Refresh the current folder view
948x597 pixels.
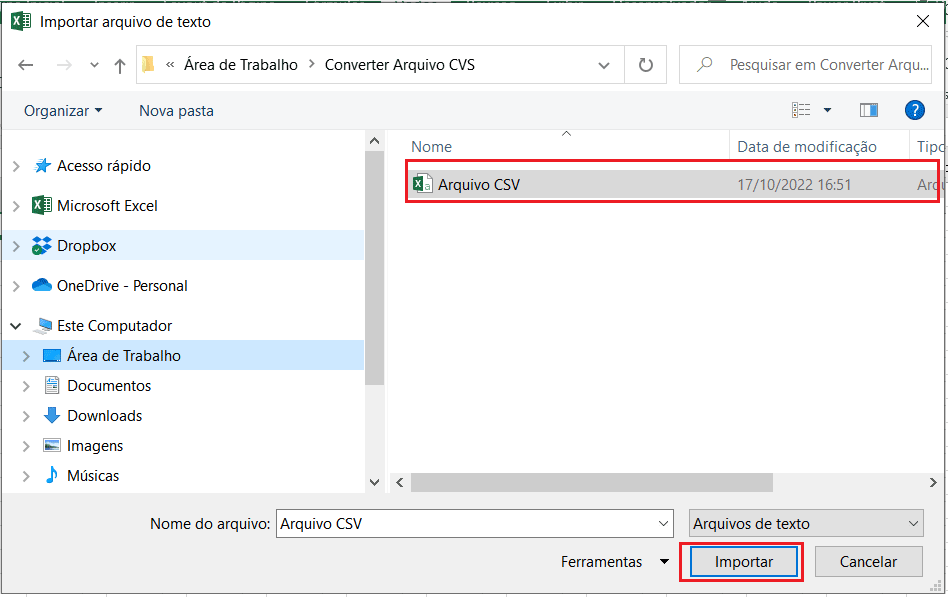(646, 65)
